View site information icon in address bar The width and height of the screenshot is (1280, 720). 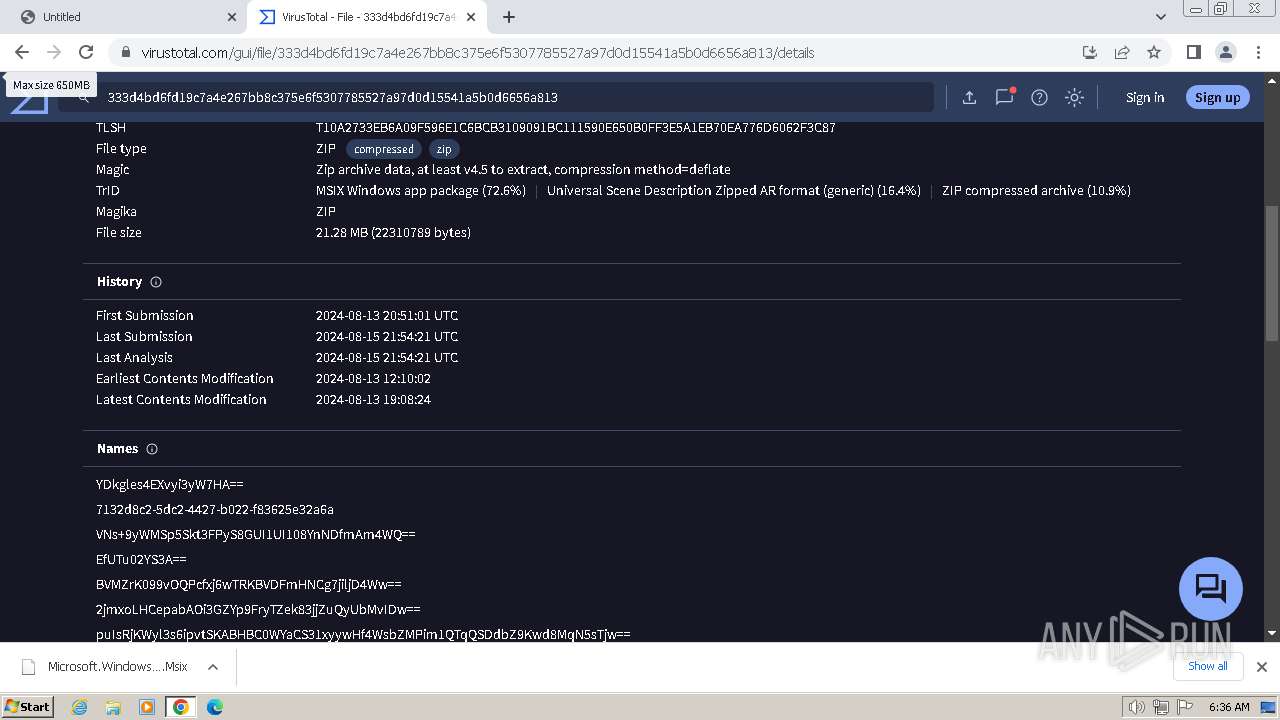(x=125, y=53)
